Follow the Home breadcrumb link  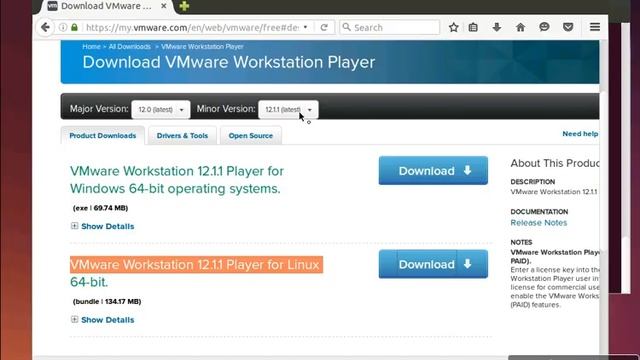[x=91, y=47]
